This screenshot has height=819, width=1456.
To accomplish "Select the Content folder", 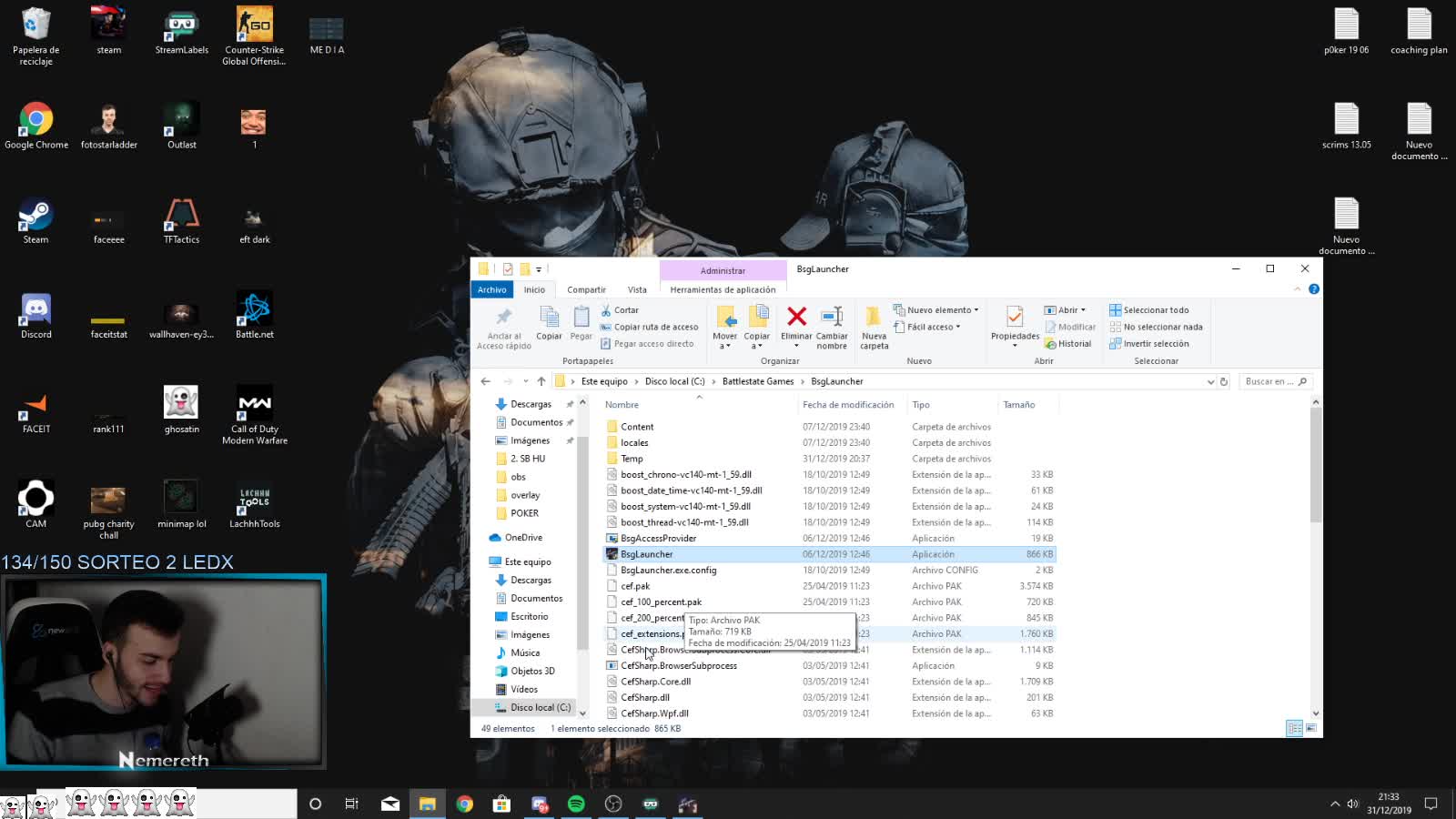I will [637, 427].
